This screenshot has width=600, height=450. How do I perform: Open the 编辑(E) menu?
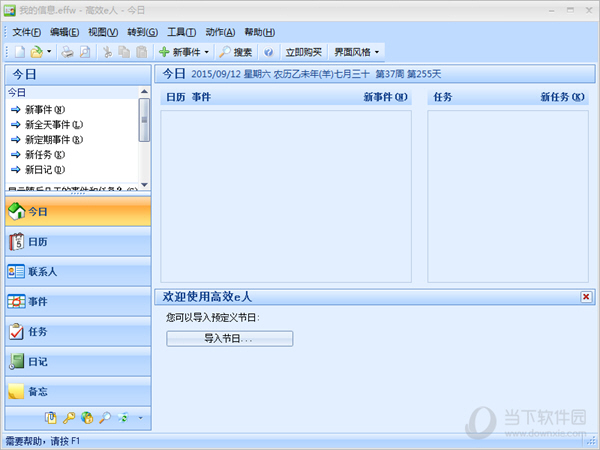64,32
